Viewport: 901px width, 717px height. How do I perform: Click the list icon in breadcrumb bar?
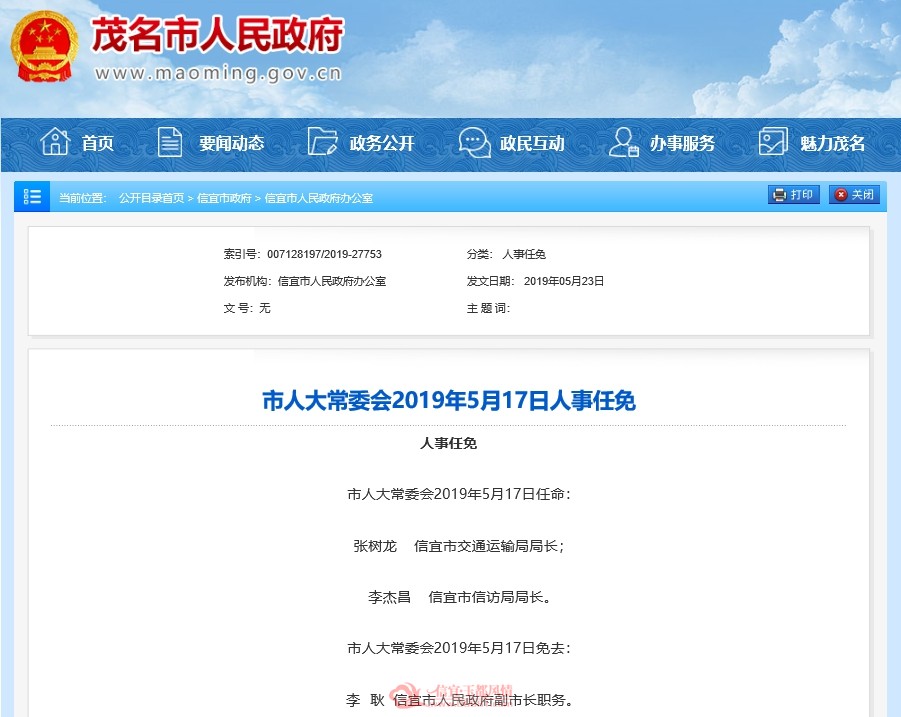tap(32, 196)
